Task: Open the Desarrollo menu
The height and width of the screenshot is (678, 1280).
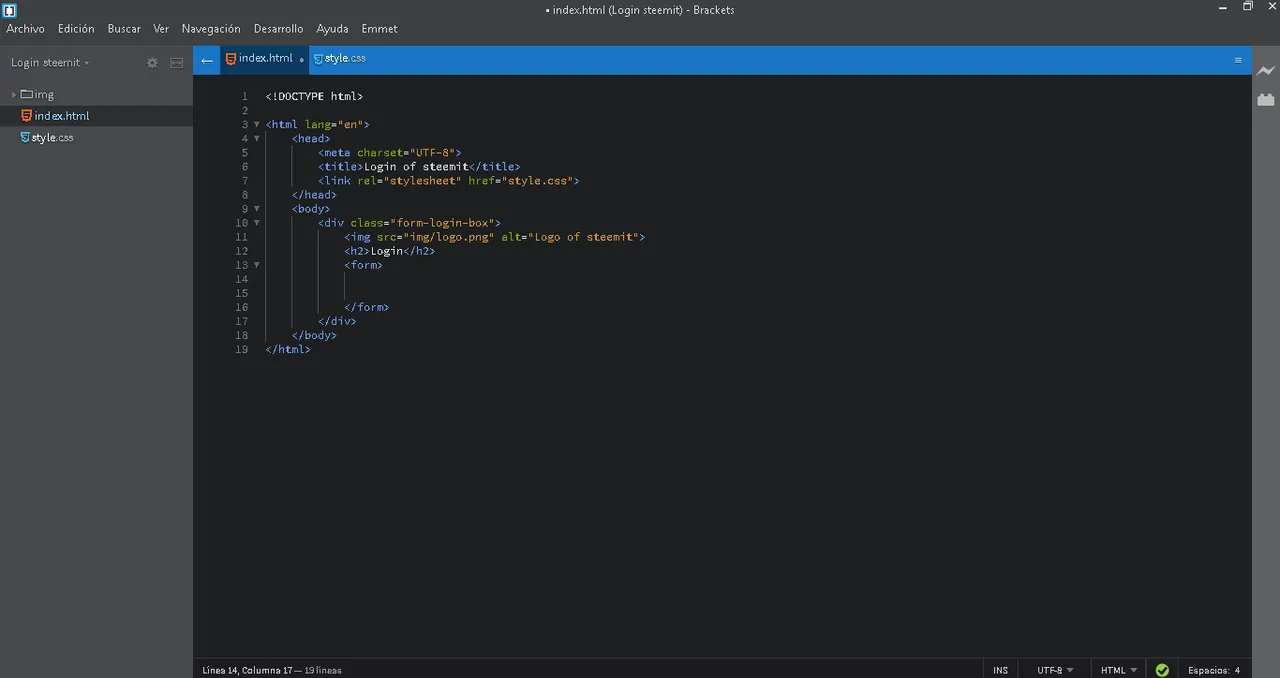Action: click(x=278, y=29)
